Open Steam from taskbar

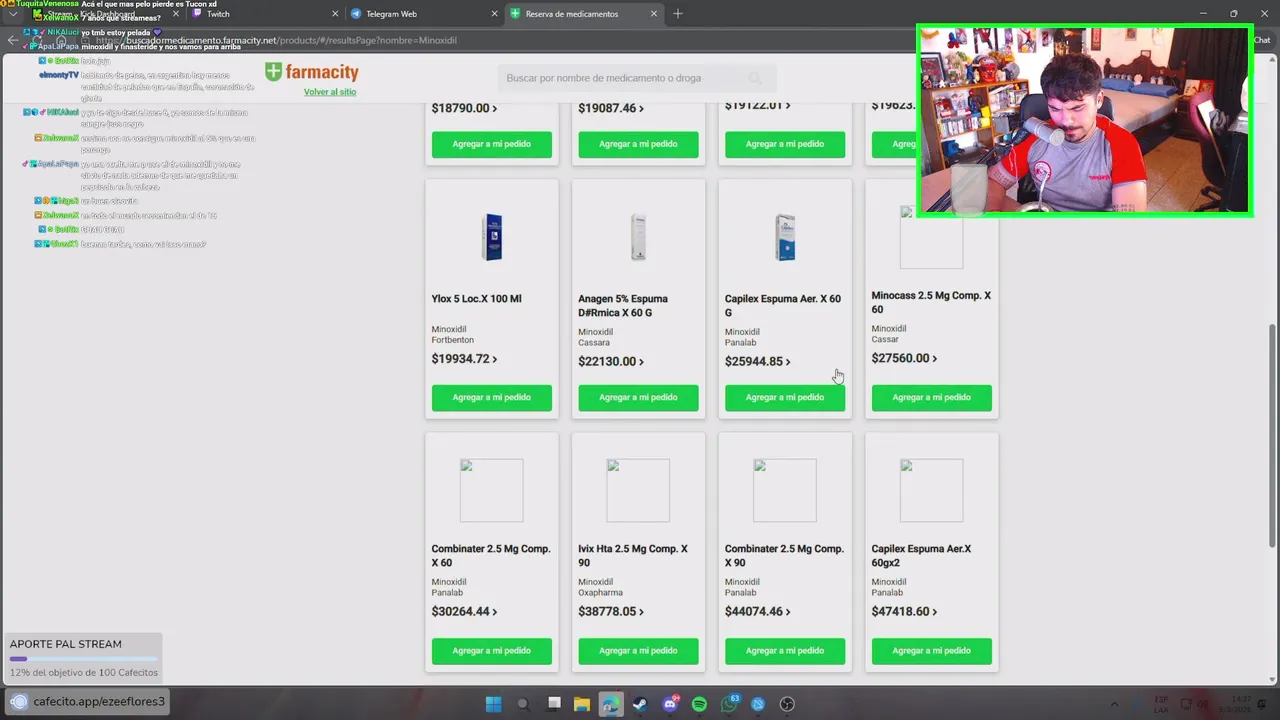(640, 704)
